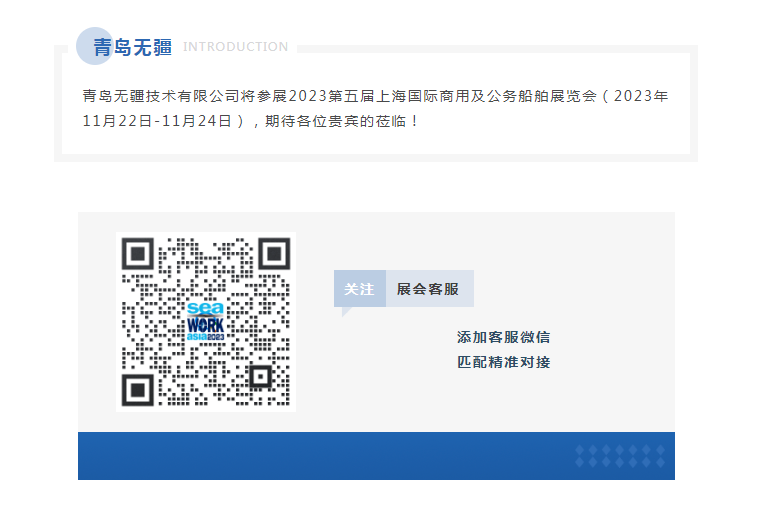Click the paragraph beginning 青岛无疆技术有限公司
784x513 pixels.
coord(376,108)
